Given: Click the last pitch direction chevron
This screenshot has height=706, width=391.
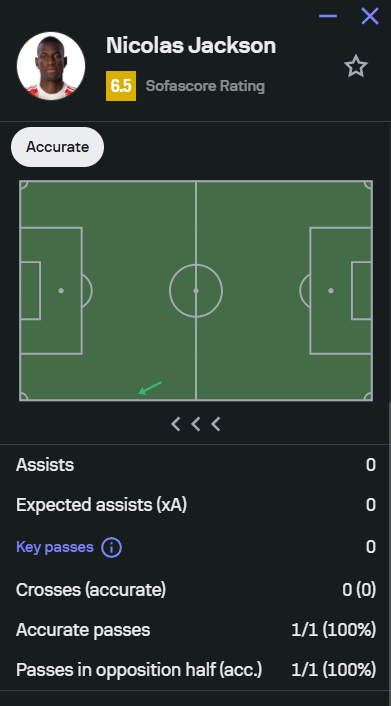Looking at the screenshot, I should [216, 424].
